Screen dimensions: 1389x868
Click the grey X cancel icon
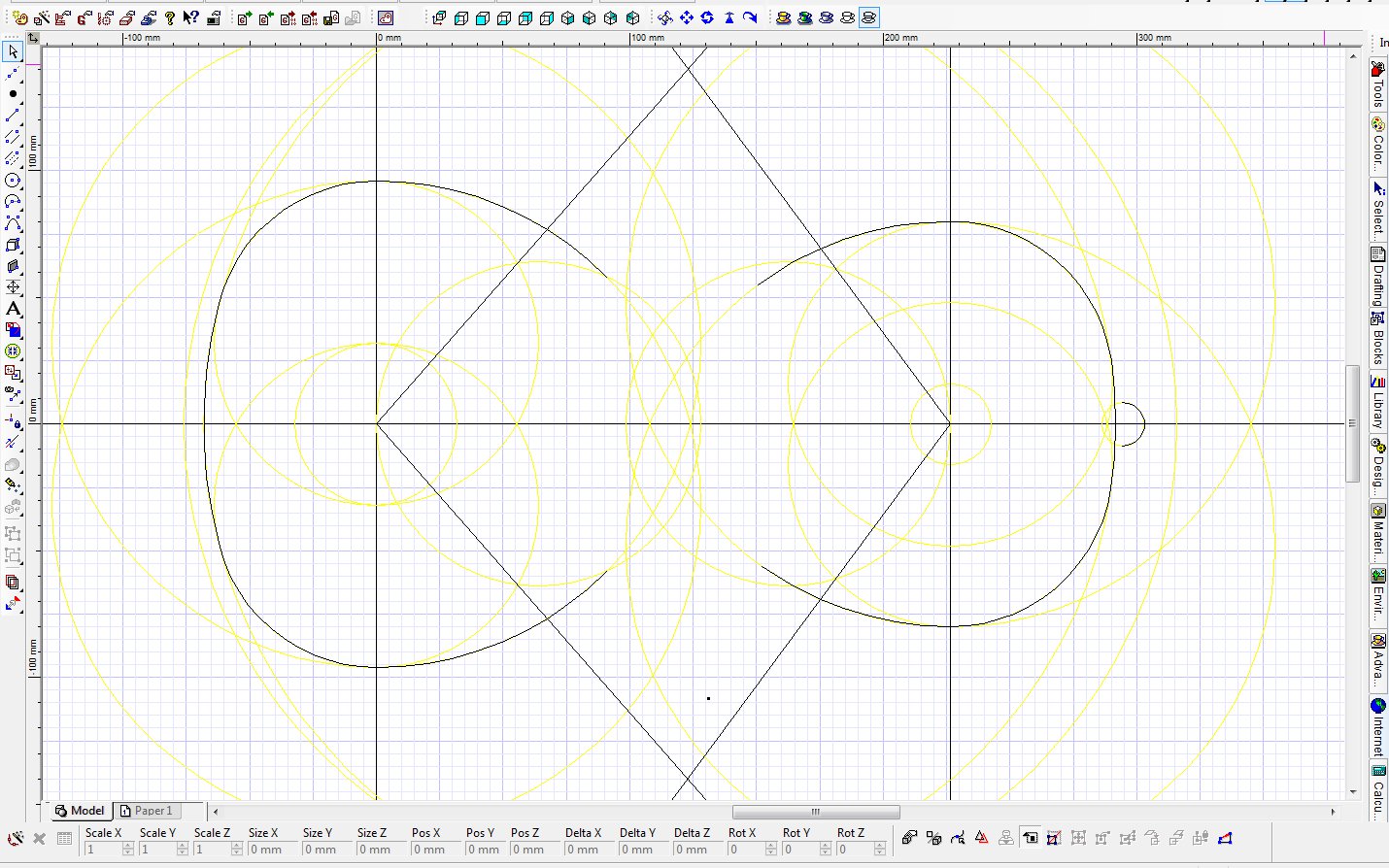click(x=40, y=838)
